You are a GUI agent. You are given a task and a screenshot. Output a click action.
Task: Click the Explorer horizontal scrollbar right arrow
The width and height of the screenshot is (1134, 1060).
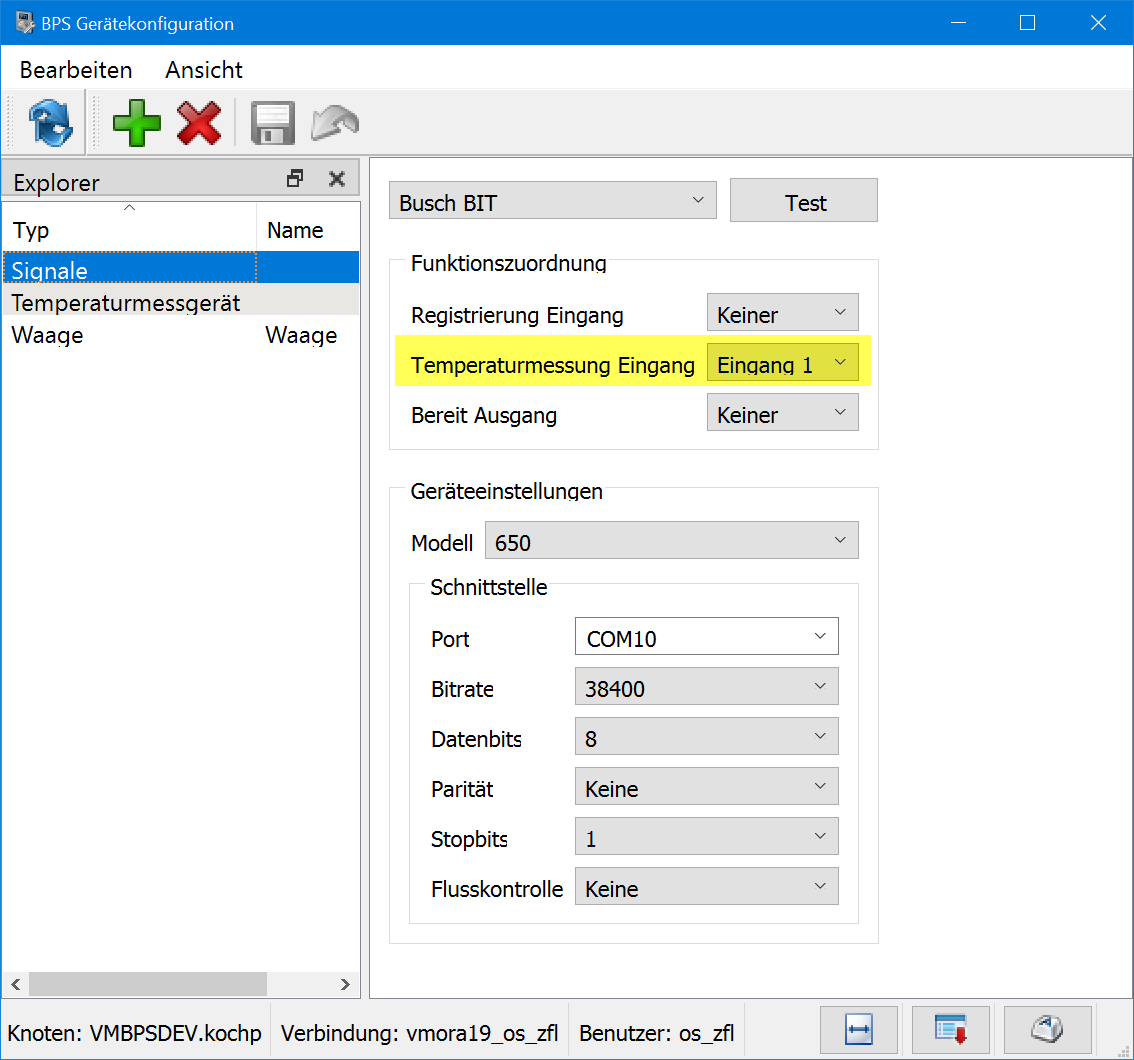[344, 984]
